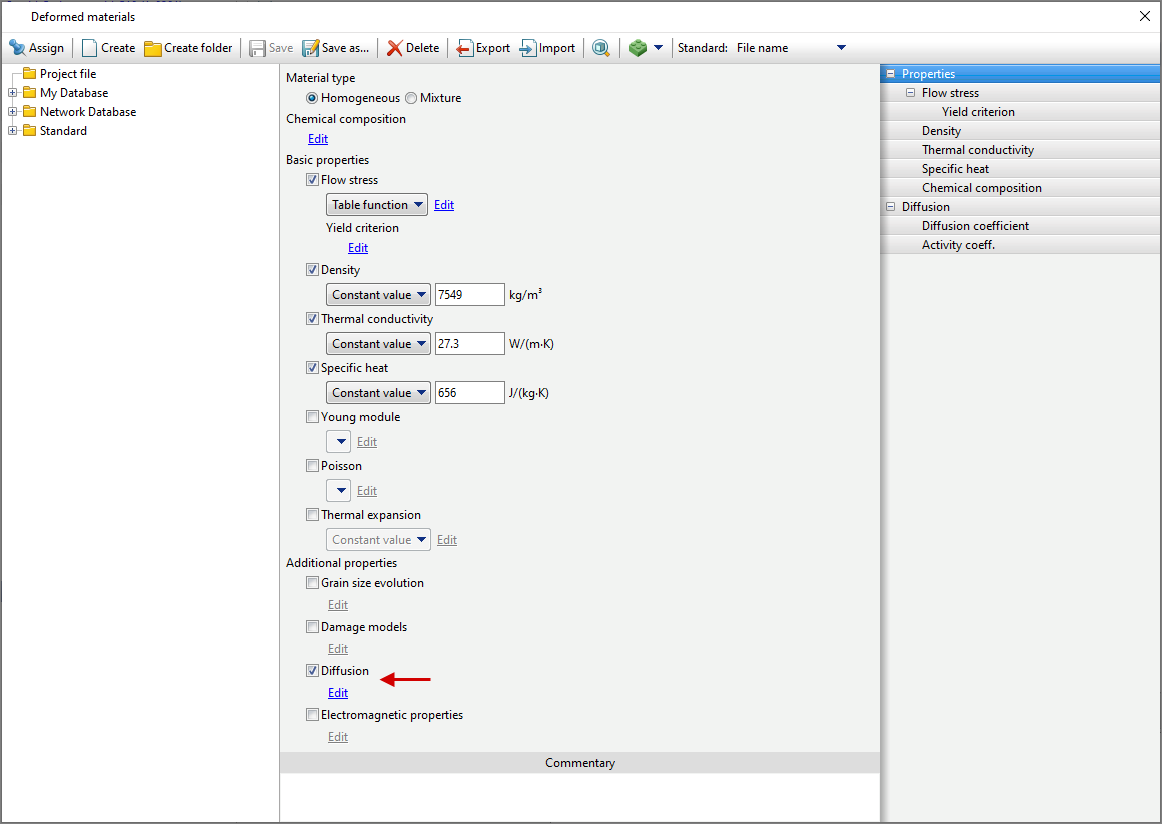
Task: Click the Export icon
Action: [x=465, y=48]
